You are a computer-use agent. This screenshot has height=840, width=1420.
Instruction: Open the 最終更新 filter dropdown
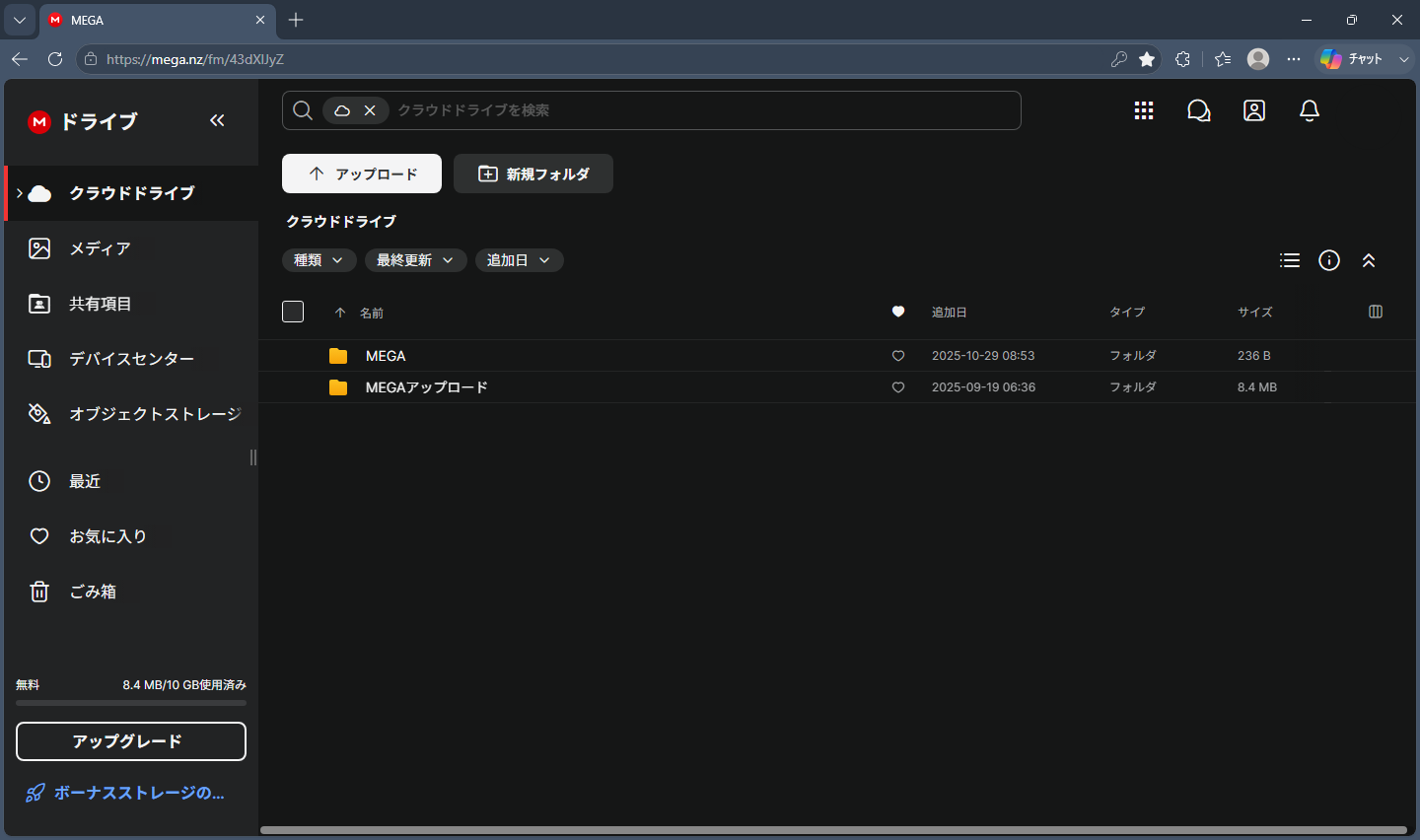coord(416,260)
